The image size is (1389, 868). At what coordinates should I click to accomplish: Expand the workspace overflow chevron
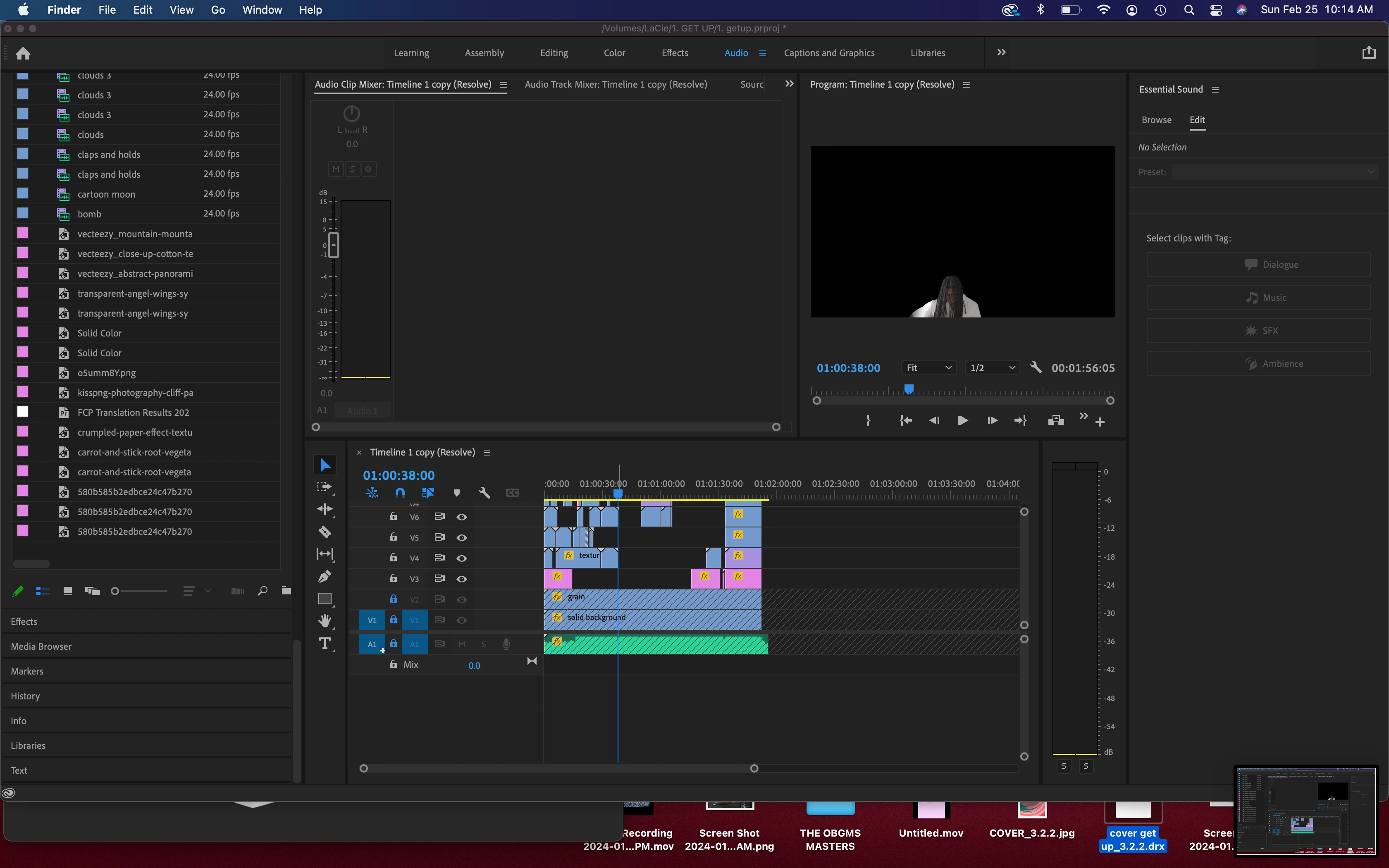[x=1001, y=52]
